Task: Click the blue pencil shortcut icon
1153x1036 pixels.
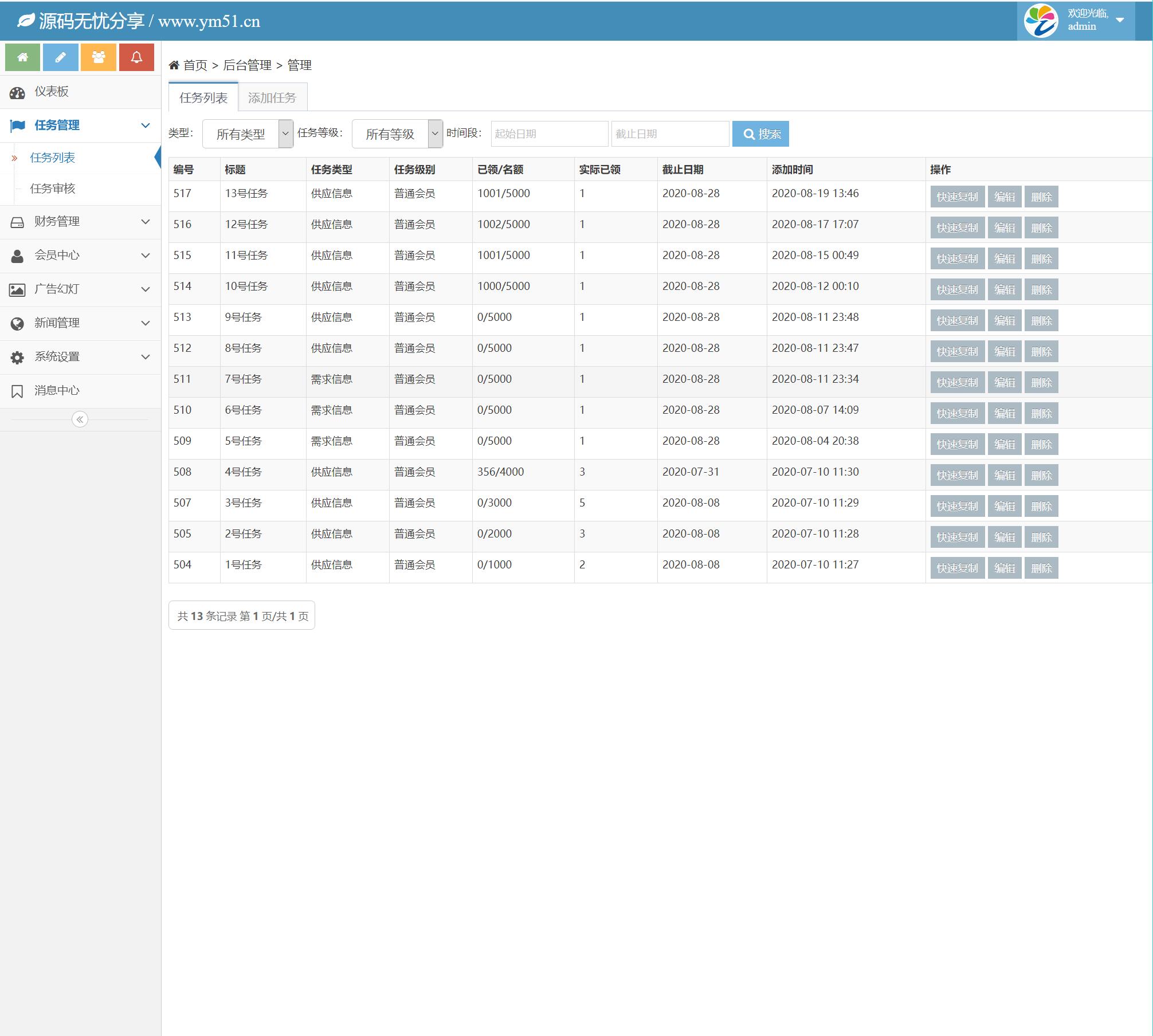Action: pos(60,57)
